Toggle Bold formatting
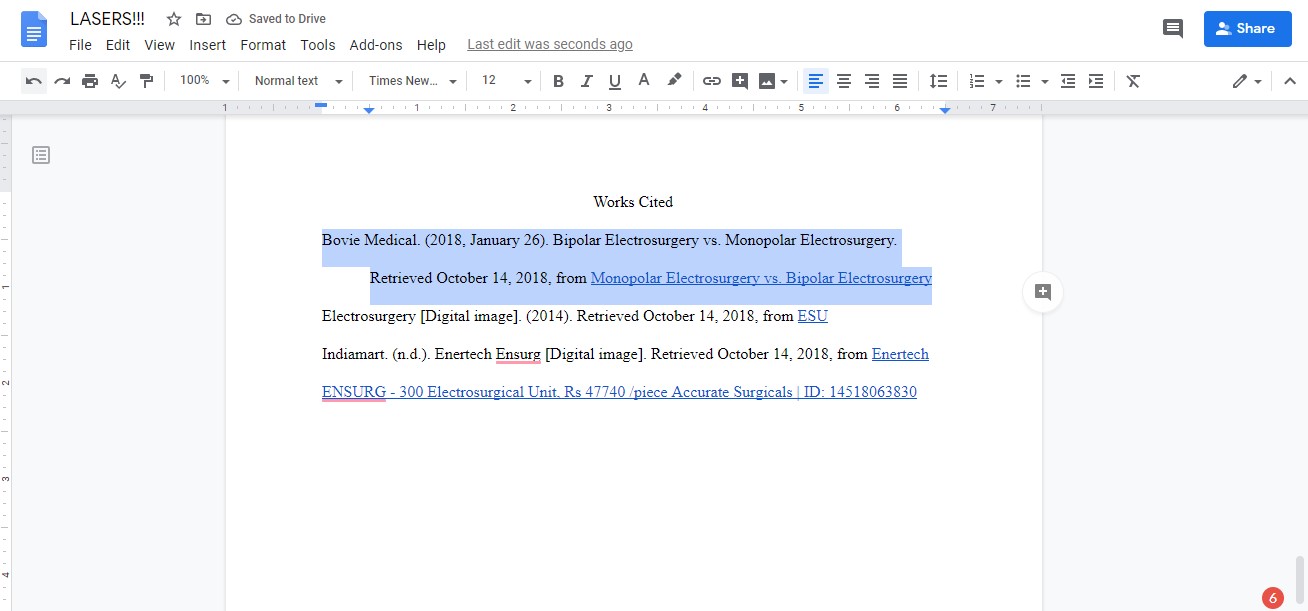The image size is (1308, 611). [558, 81]
